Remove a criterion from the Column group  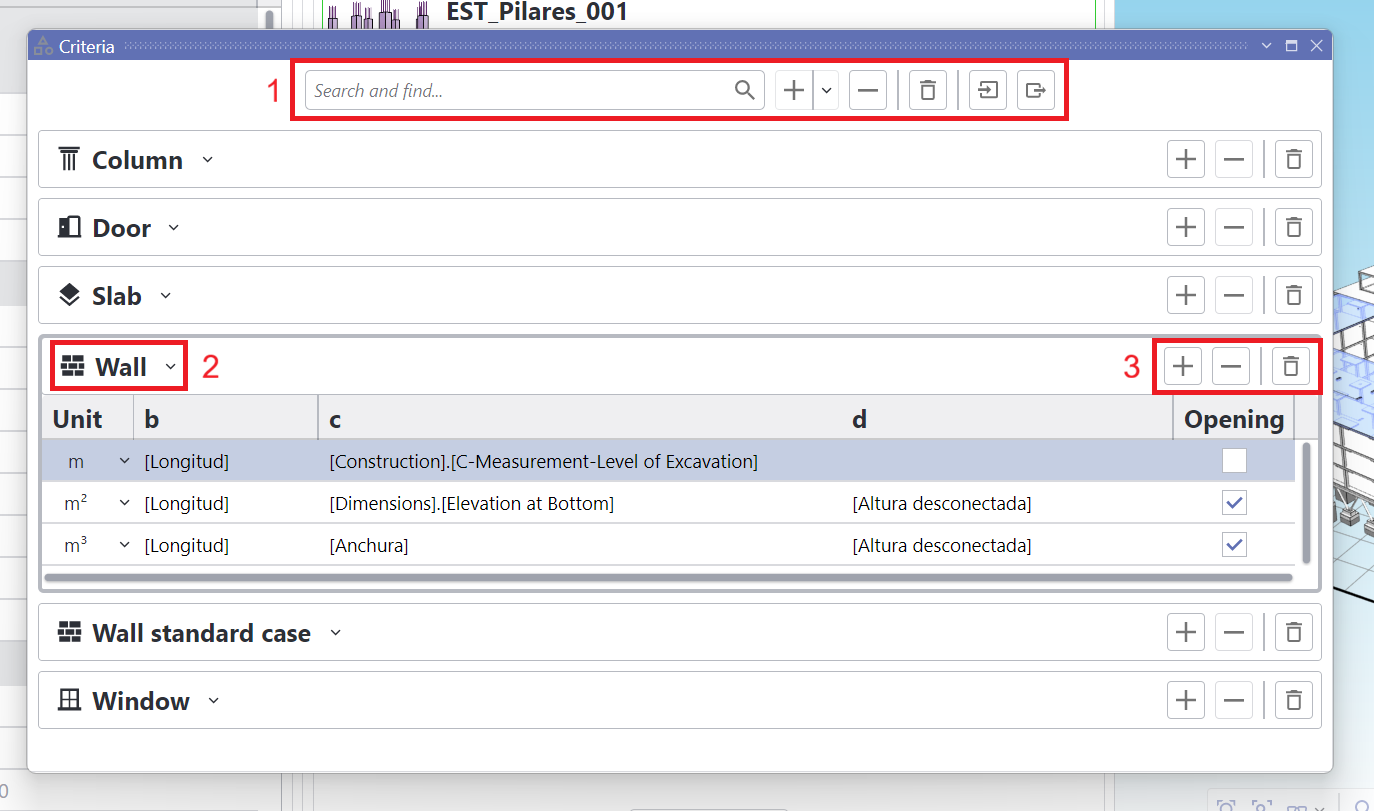(1234, 159)
